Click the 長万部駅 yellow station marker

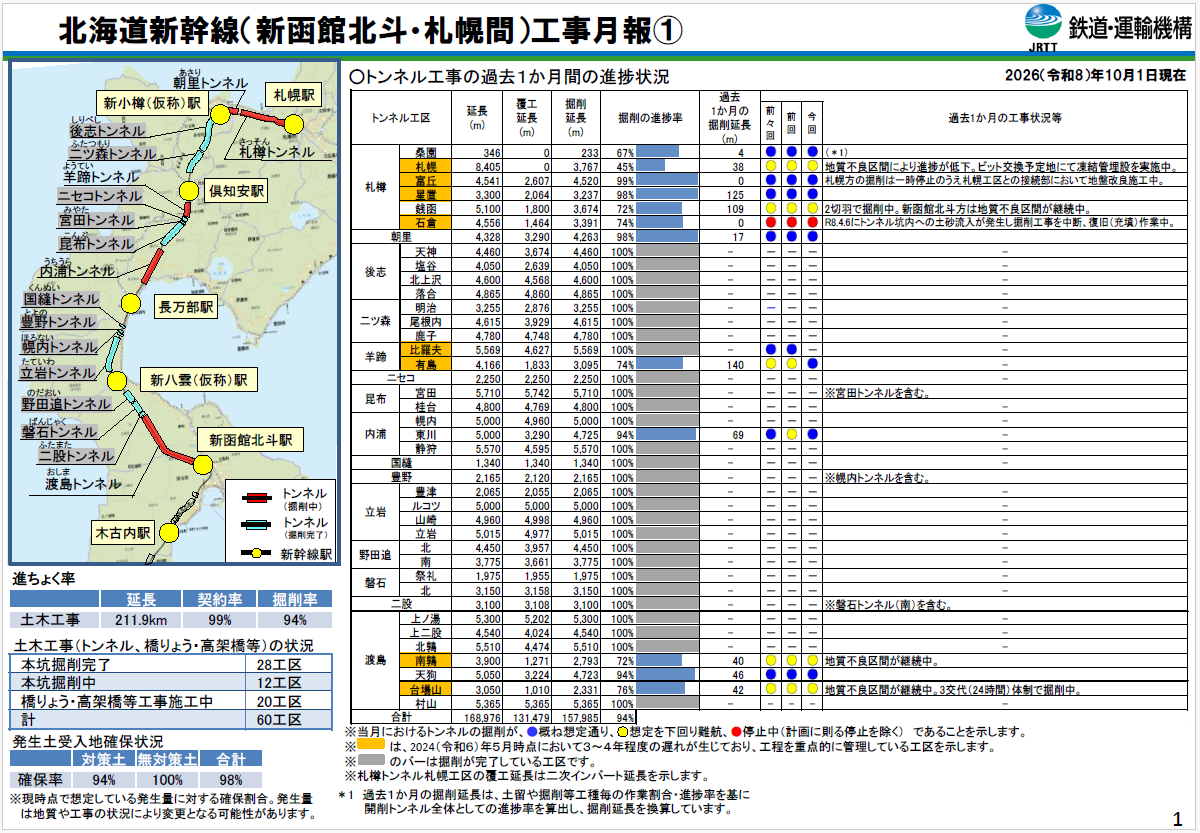pyautogui.click(x=129, y=305)
